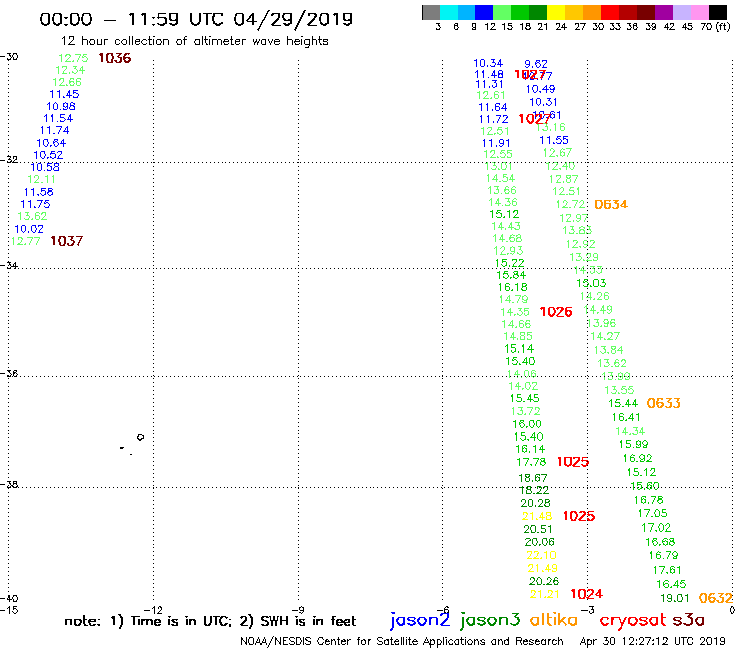Select the blue value 9.62
The height and width of the screenshot is (650, 740).
pos(536,64)
